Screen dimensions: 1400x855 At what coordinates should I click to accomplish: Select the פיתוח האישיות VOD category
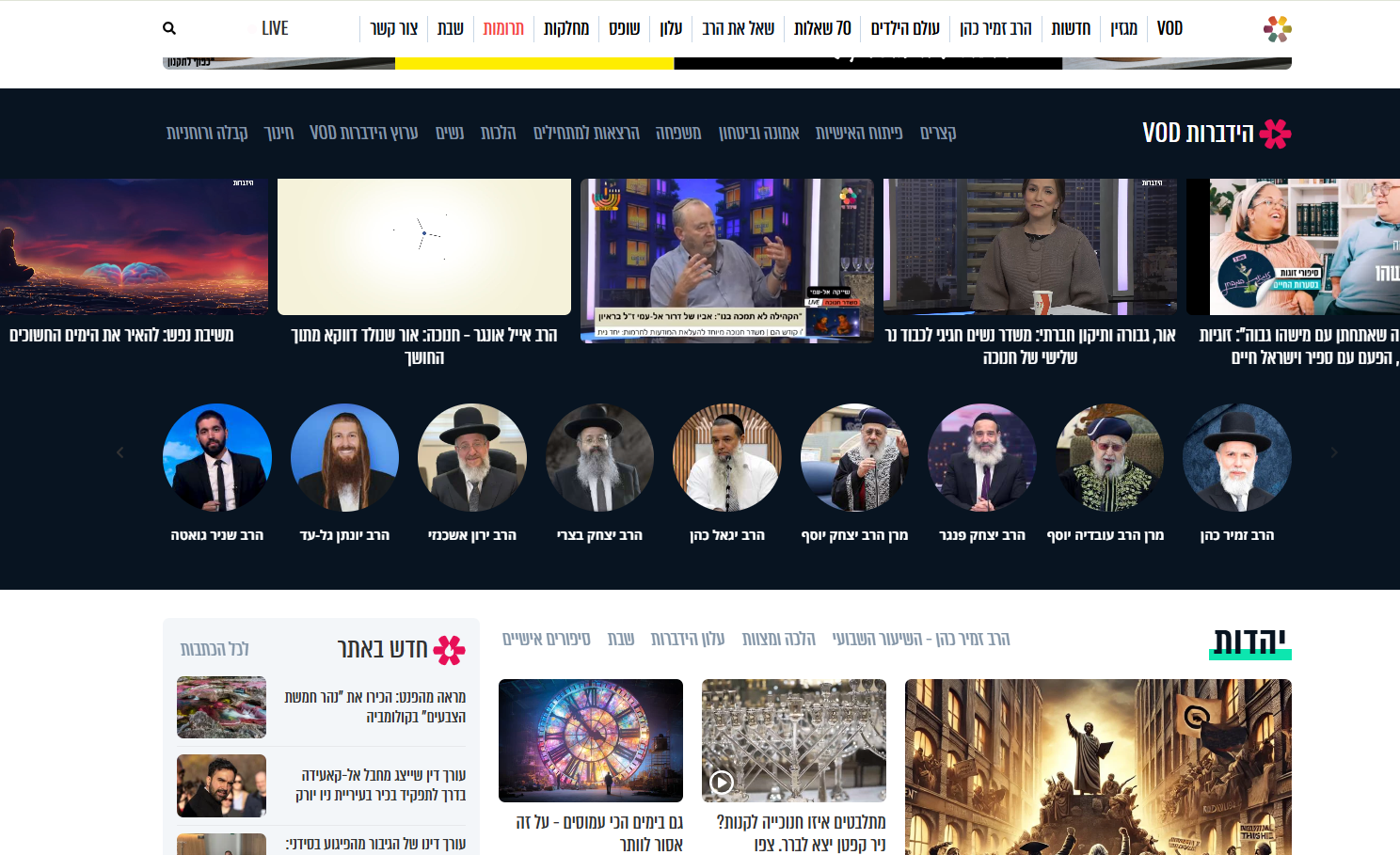tap(859, 133)
